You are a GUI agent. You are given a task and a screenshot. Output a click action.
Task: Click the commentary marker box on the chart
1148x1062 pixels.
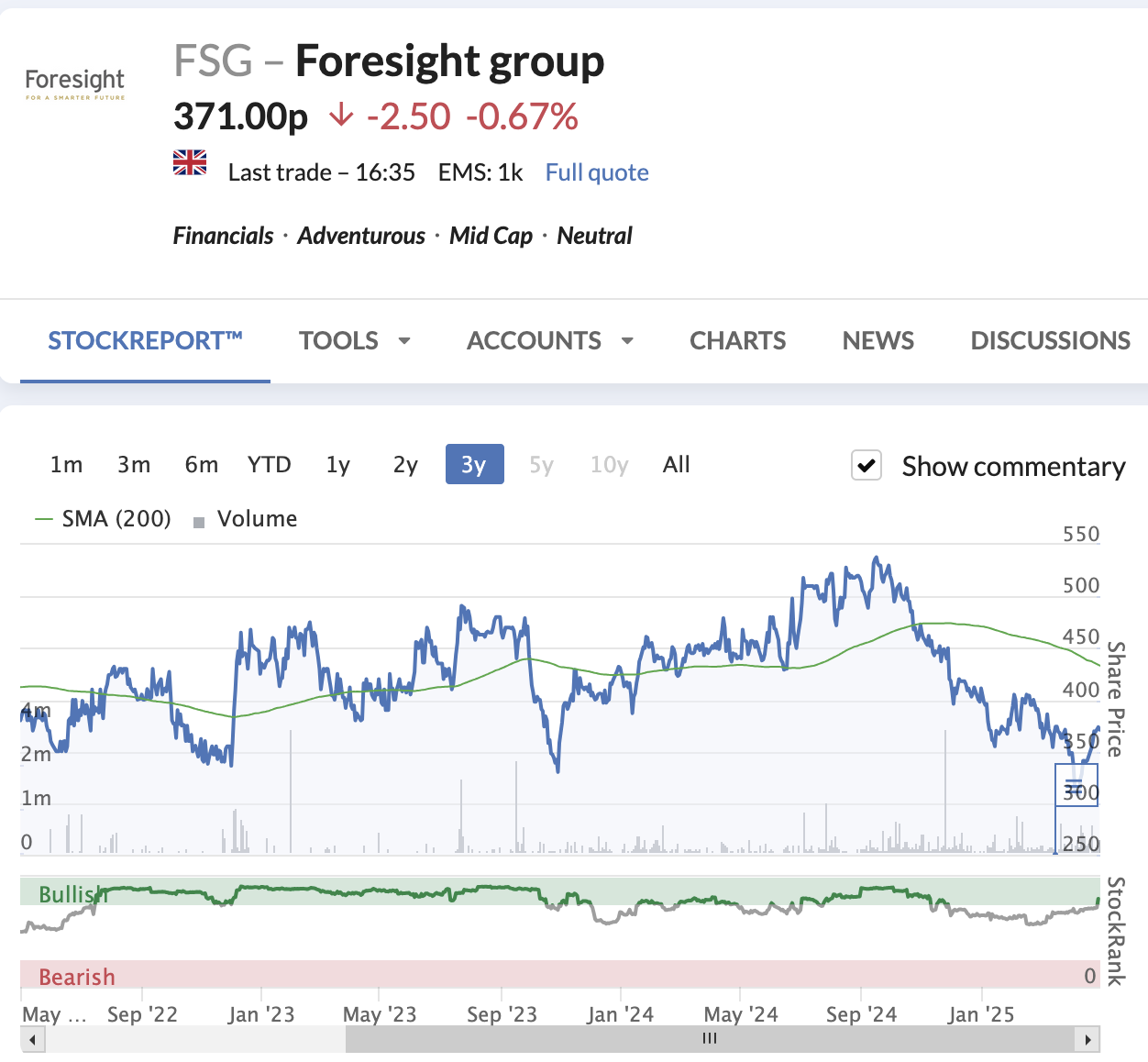pos(1076,785)
